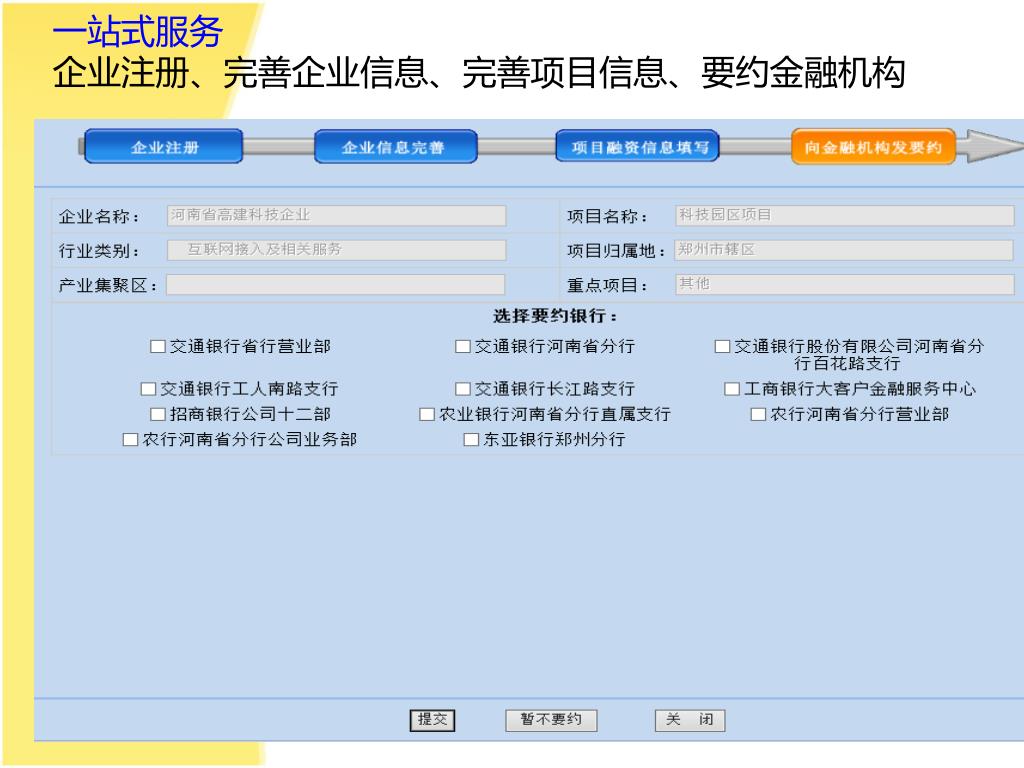This screenshot has width=1024, height=768.
Task: Click the empty 产业集聚区 field
Action: (336, 285)
